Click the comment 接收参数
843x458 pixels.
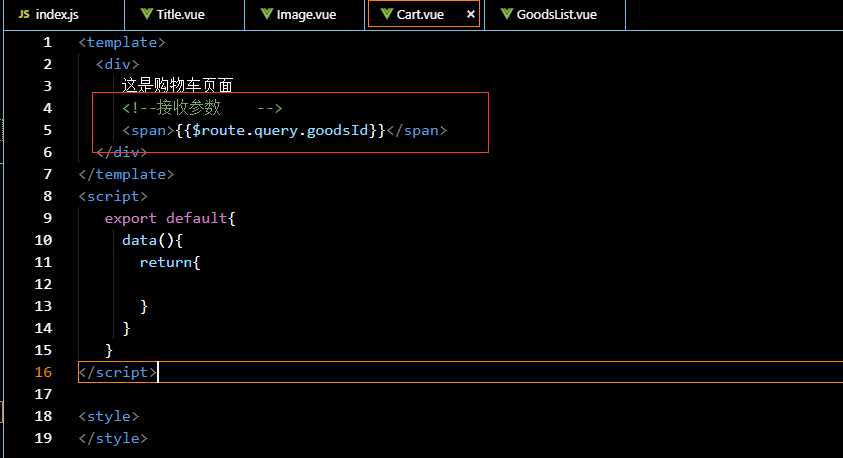click(189, 108)
